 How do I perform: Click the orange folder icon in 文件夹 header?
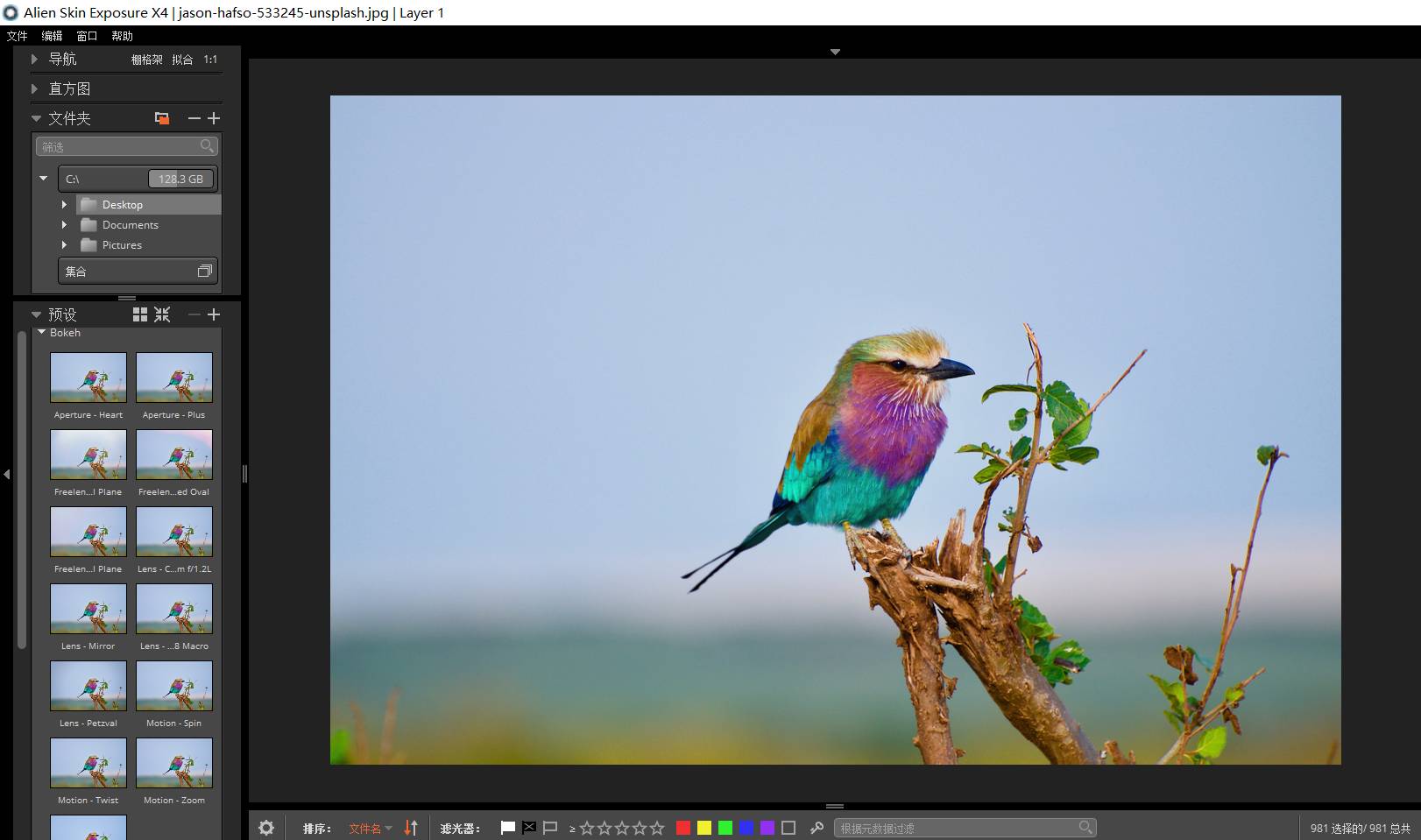coord(162,118)
